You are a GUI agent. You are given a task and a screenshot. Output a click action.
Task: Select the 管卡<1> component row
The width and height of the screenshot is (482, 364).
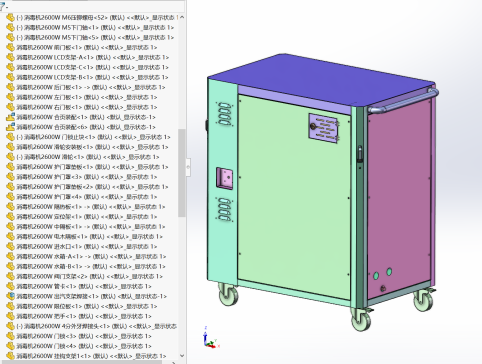click(84, 286)
